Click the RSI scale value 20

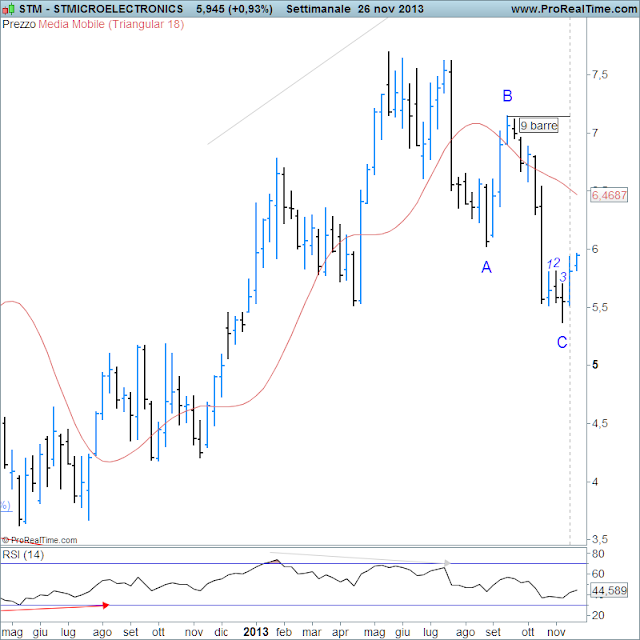pos(598,615)
